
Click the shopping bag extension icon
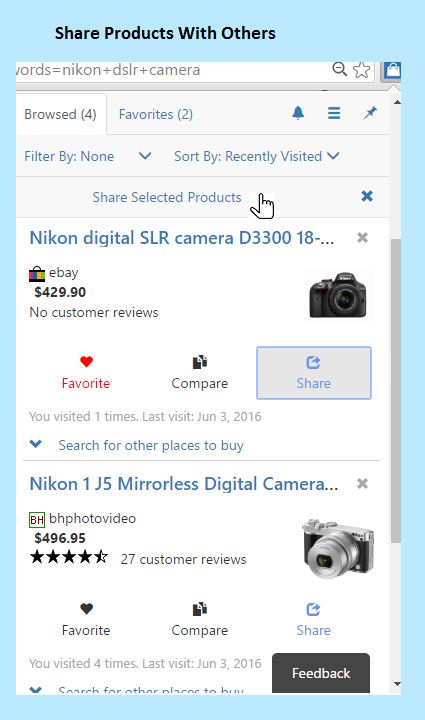click(392, 70)
